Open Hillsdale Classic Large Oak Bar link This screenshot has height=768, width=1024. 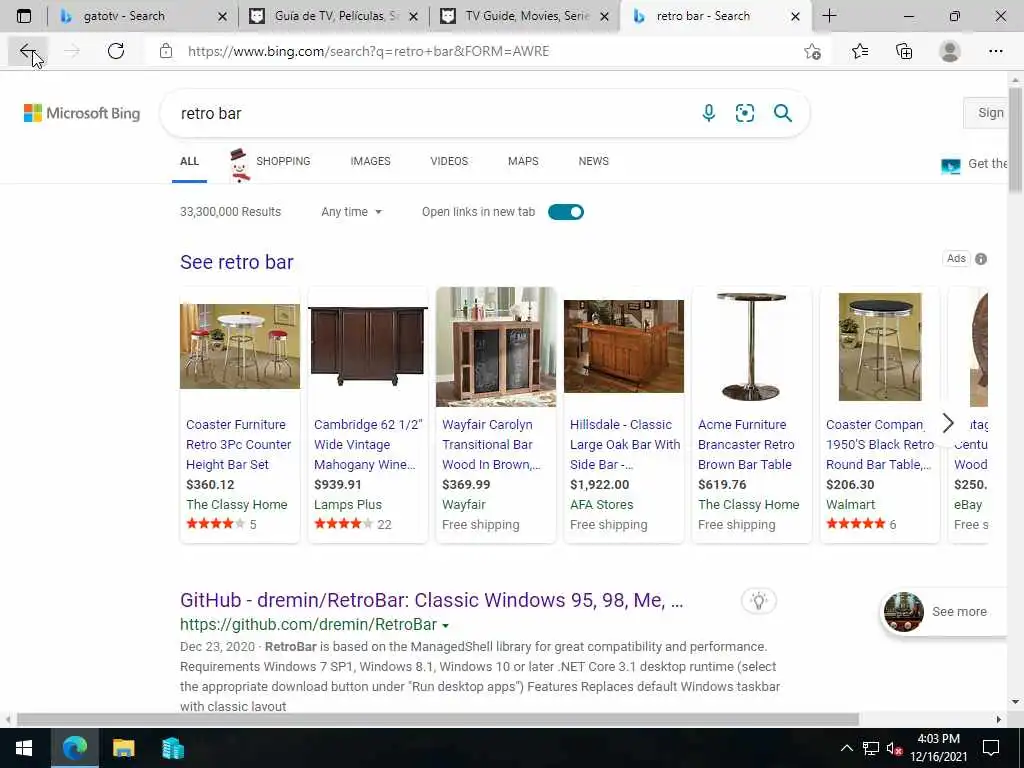click(x=625, y=444)
